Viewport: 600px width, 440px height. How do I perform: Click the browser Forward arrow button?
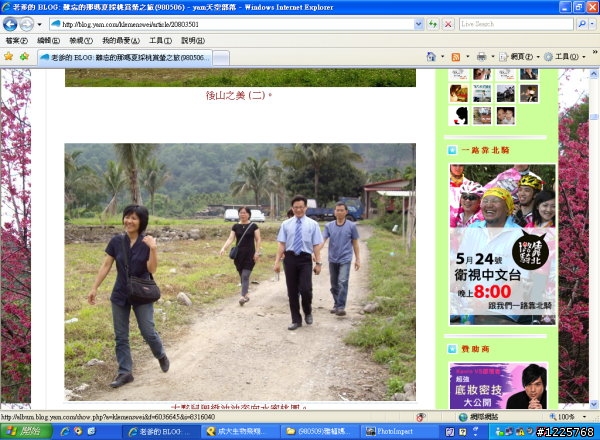click(26, 24)
